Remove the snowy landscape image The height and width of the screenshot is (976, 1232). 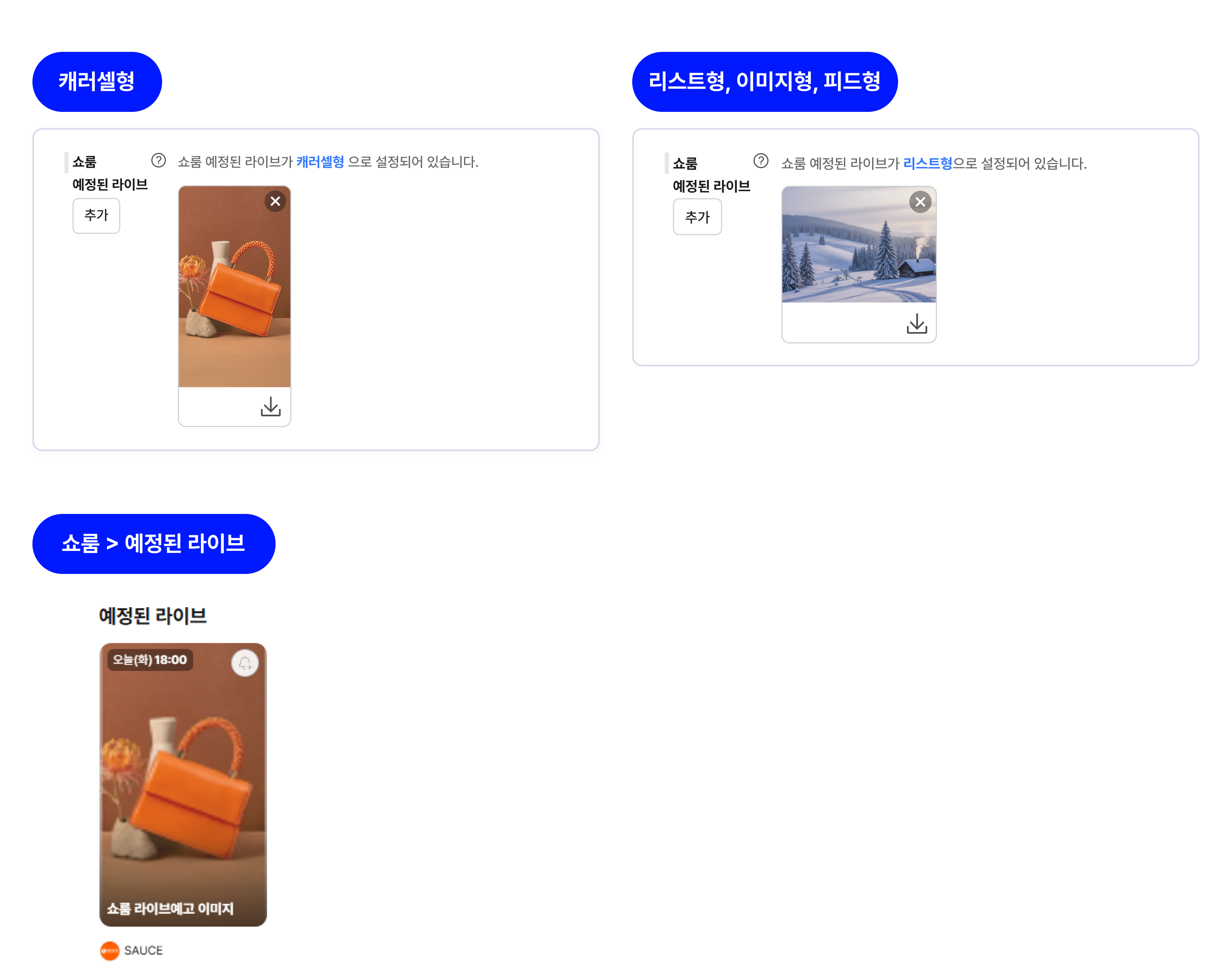click(920, 202)
